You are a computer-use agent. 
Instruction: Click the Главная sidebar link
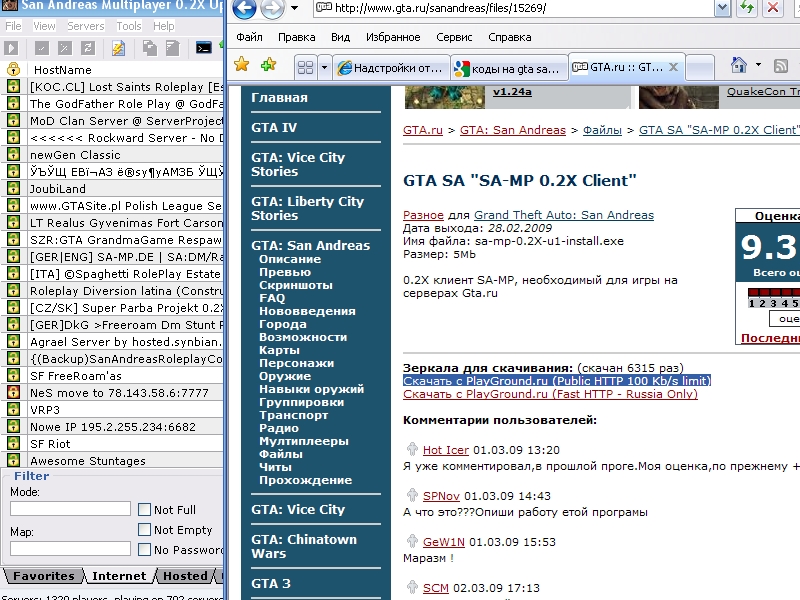coord(279,97)
